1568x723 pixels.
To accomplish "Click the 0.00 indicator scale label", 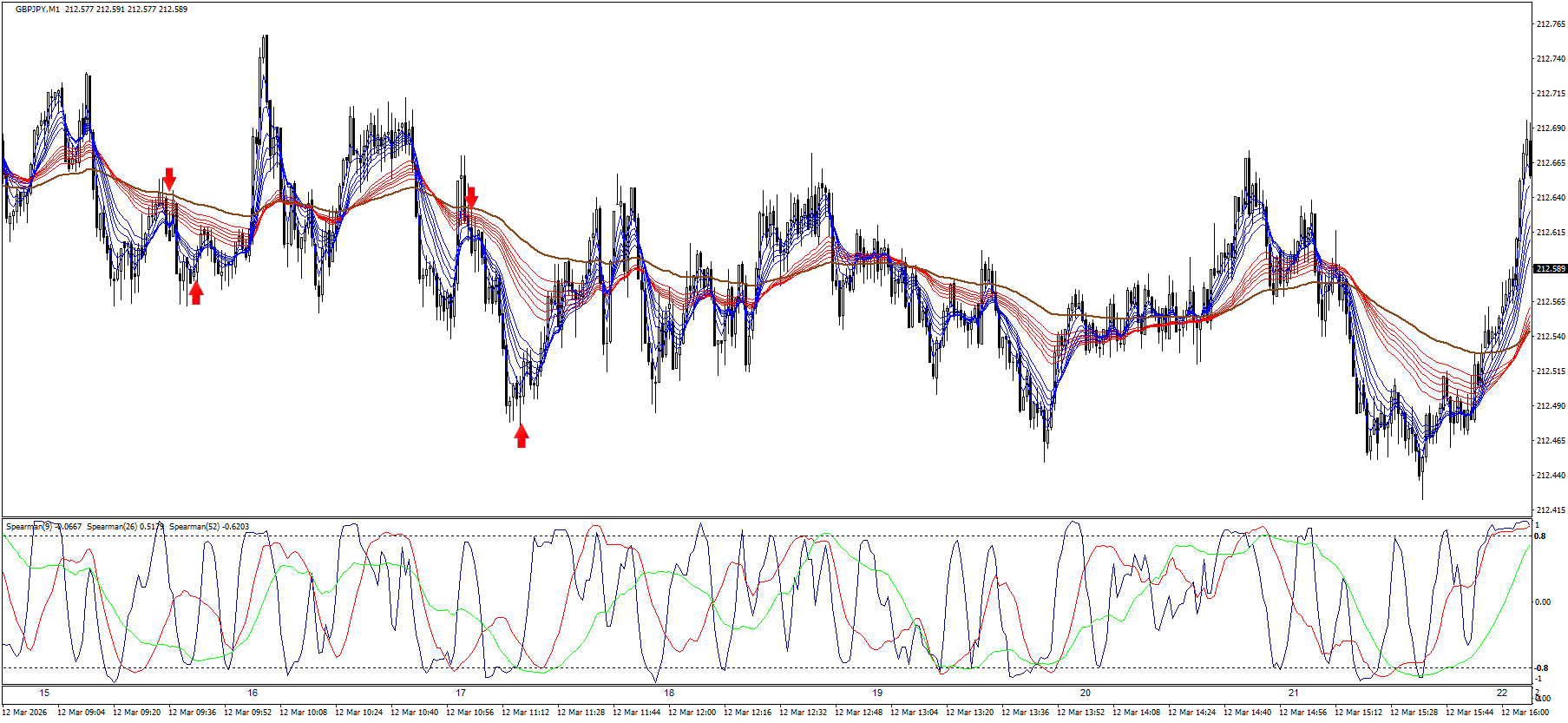I will click(x=1543, y=602).
